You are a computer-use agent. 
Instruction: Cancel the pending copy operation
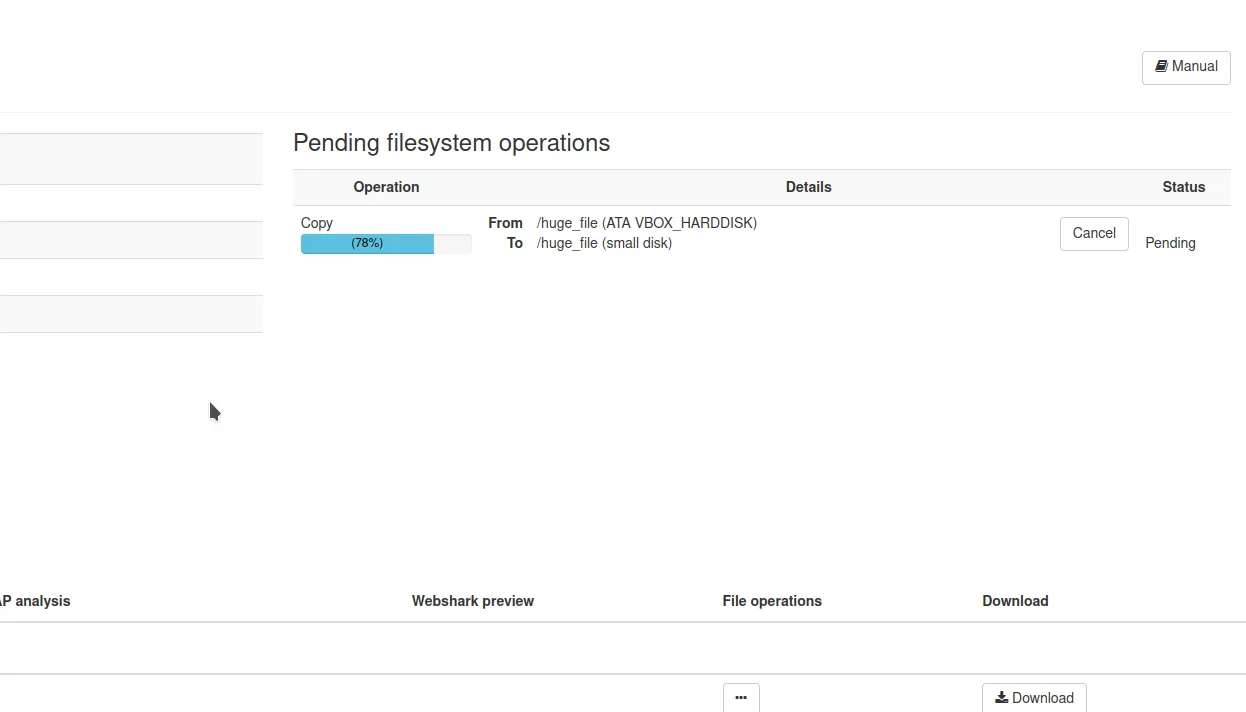1093,233
